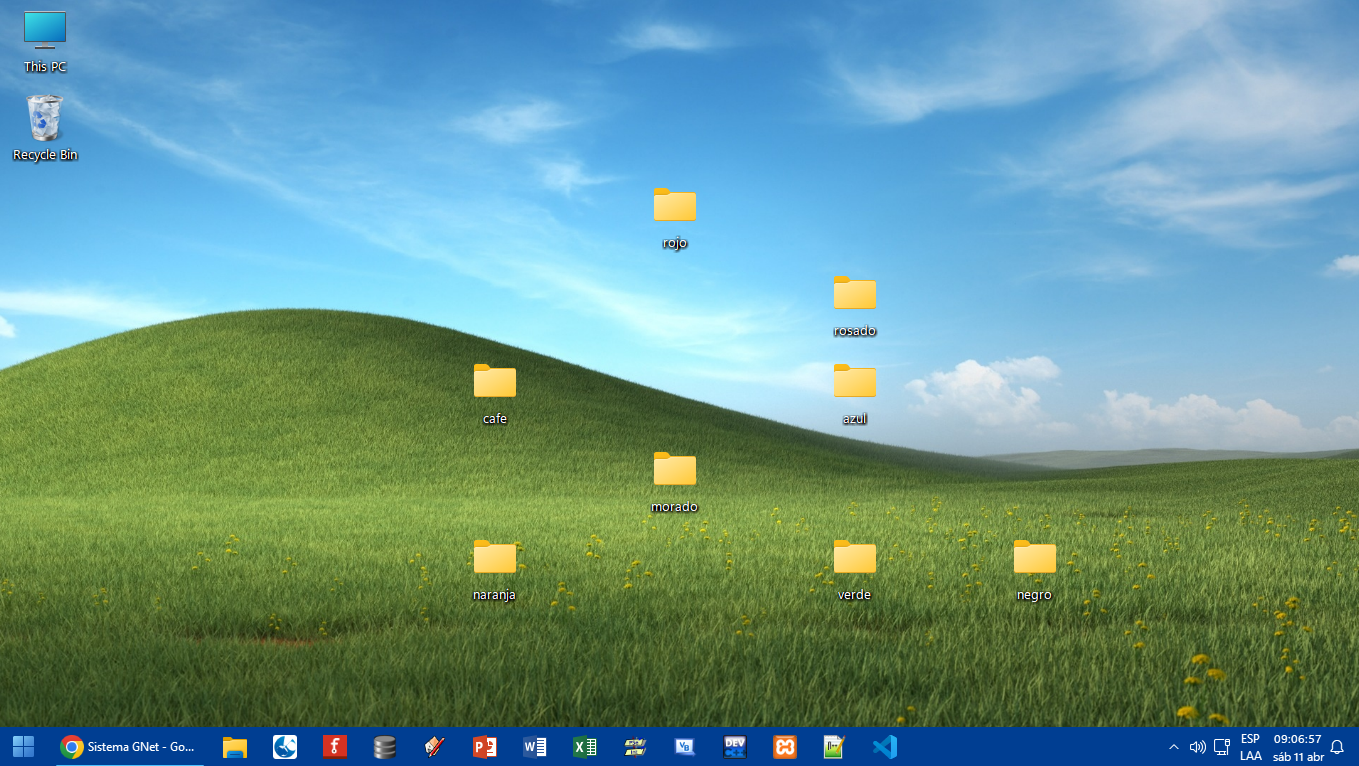1359x766 pixels.
Task: Launch PowerPoint from the taskbar
Action: coord(485,746)
